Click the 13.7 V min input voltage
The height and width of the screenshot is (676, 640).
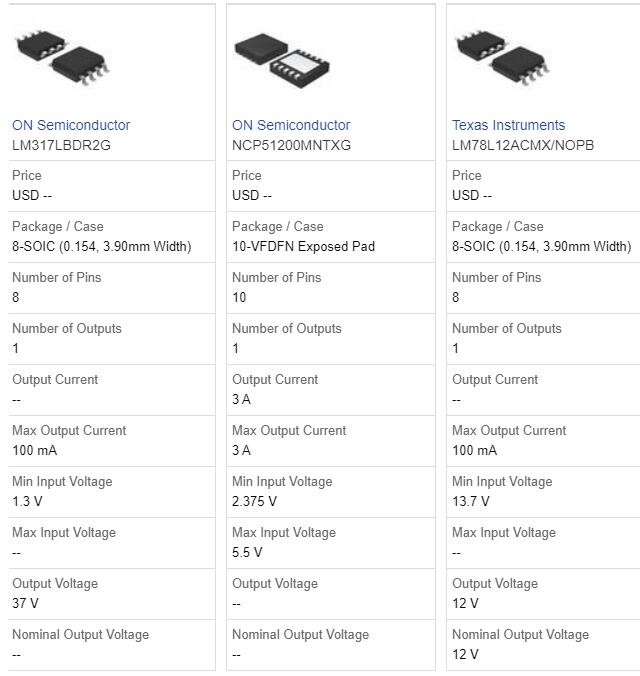pos(471,501)
